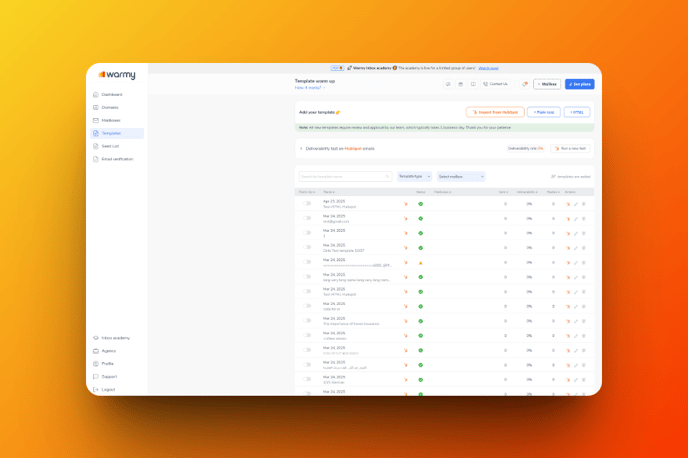Edit the test@gmail.com template
This screenshot has height=458, width=688.
click(576, 218)
